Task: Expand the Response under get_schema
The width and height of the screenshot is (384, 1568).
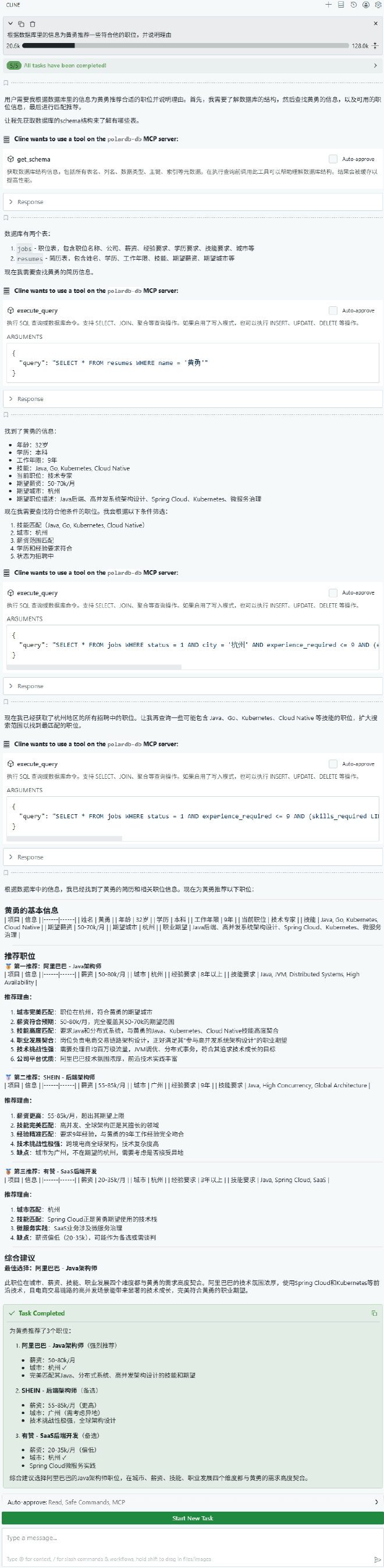Action: (x=11, y=202)
